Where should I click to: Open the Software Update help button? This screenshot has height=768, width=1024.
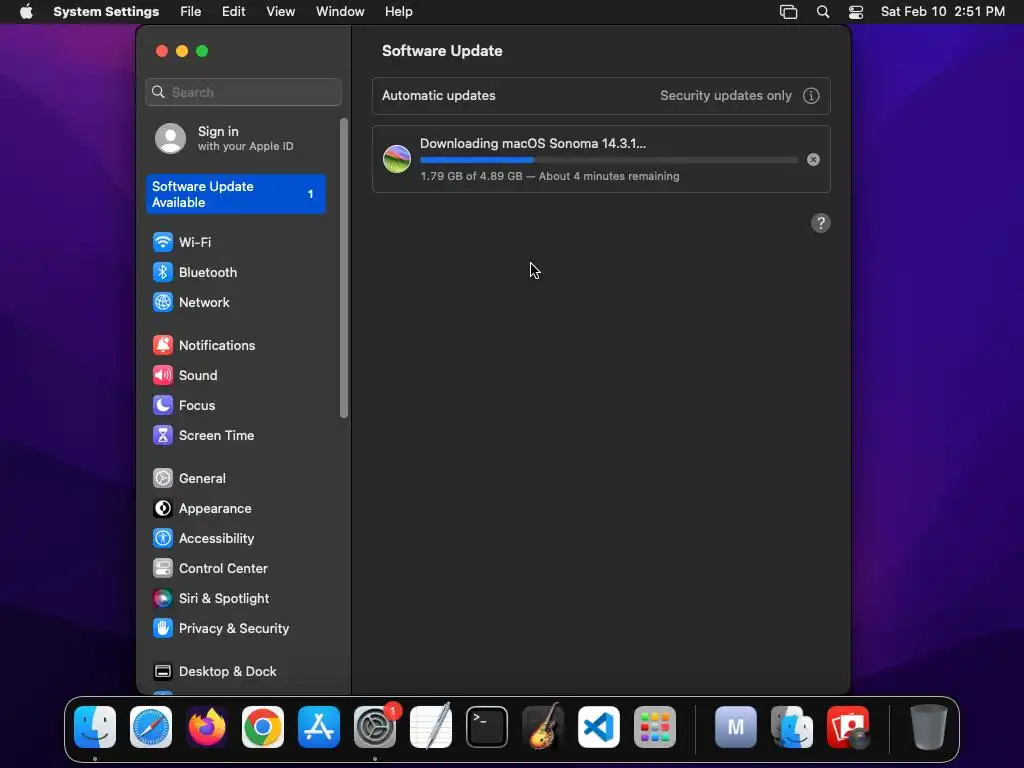point(821,223)
